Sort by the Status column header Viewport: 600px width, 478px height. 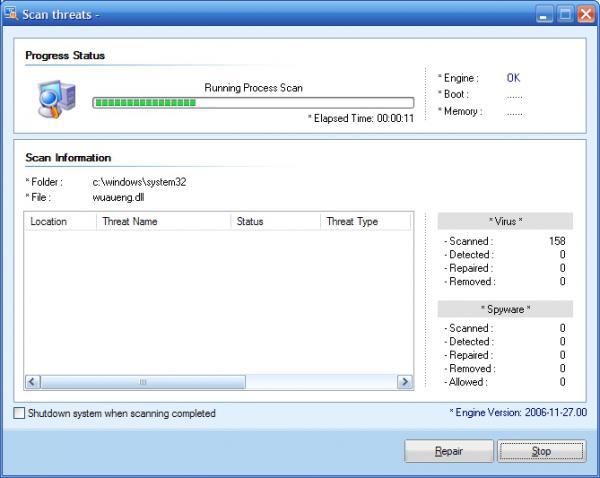[276, 222]
